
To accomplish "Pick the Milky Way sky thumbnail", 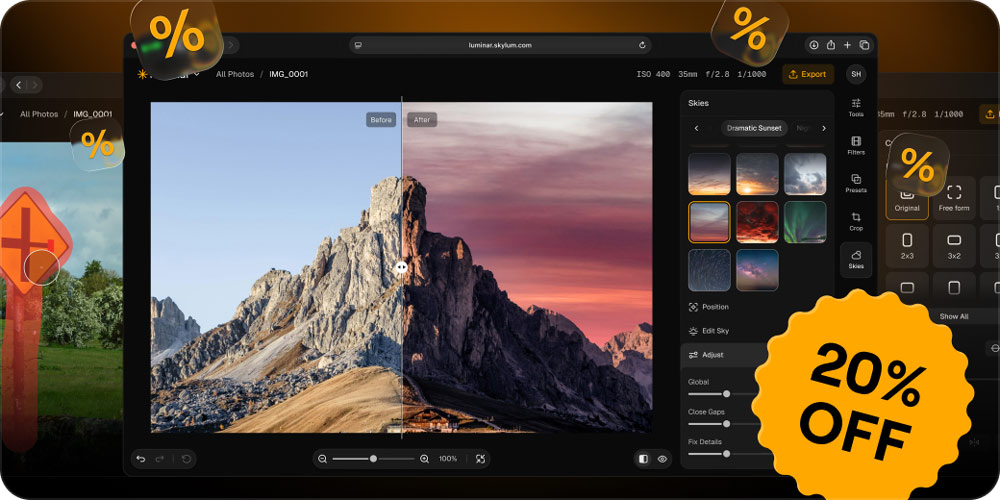I will (x=757, y=270).
